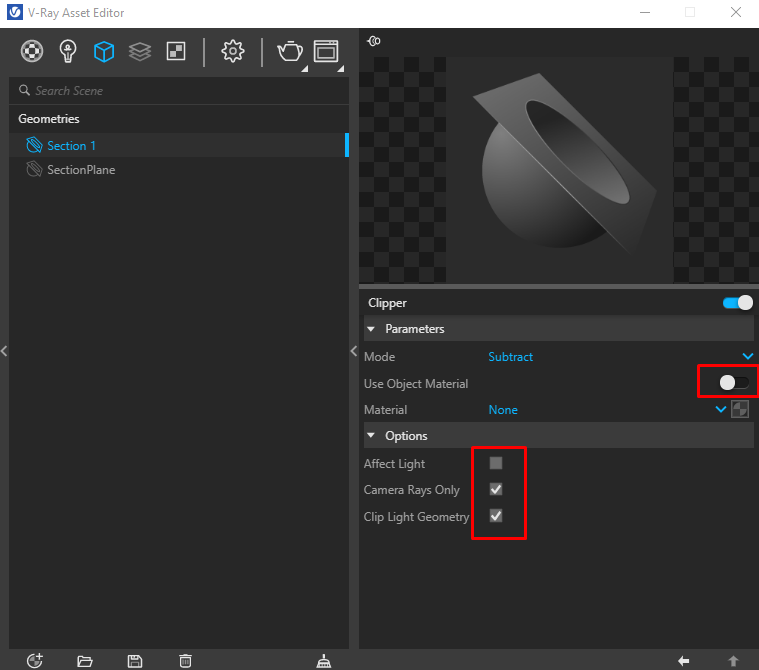
Task: Collapse the Parameters section
Action: [x=371, y=329]
